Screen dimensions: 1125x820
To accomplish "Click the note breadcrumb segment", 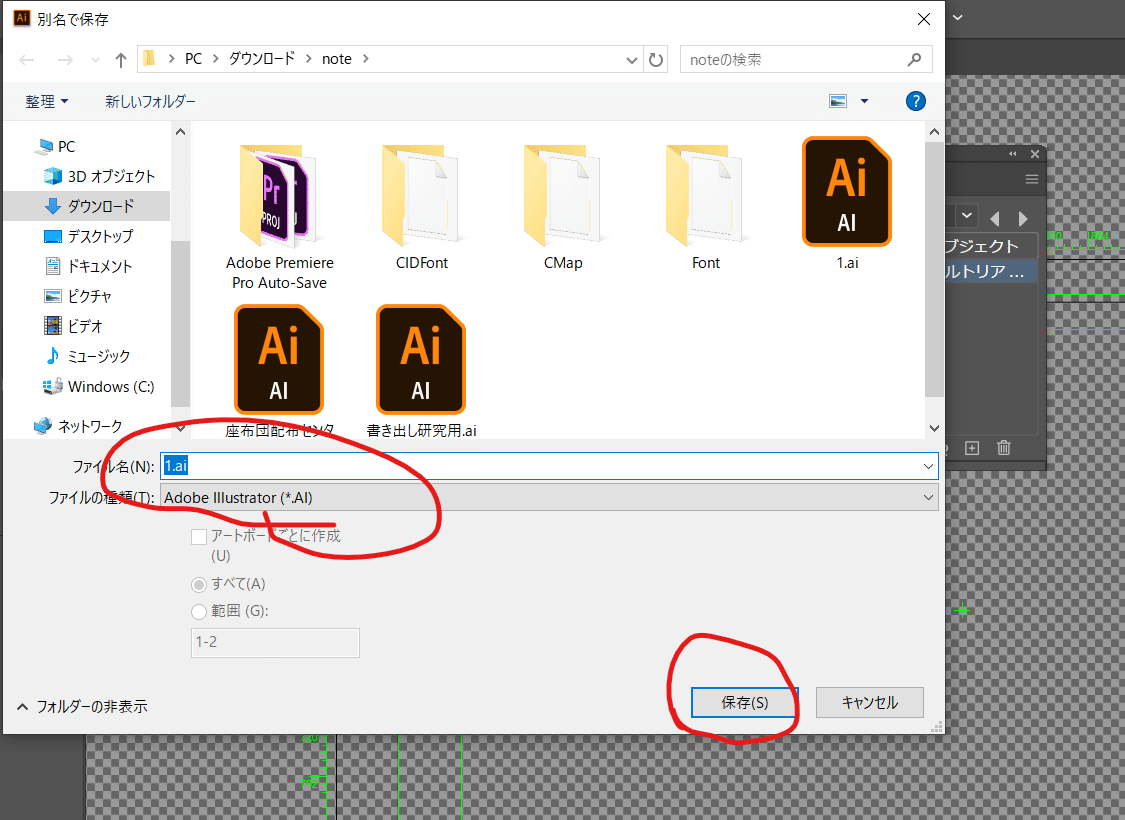I will click(x=336, y=60).
